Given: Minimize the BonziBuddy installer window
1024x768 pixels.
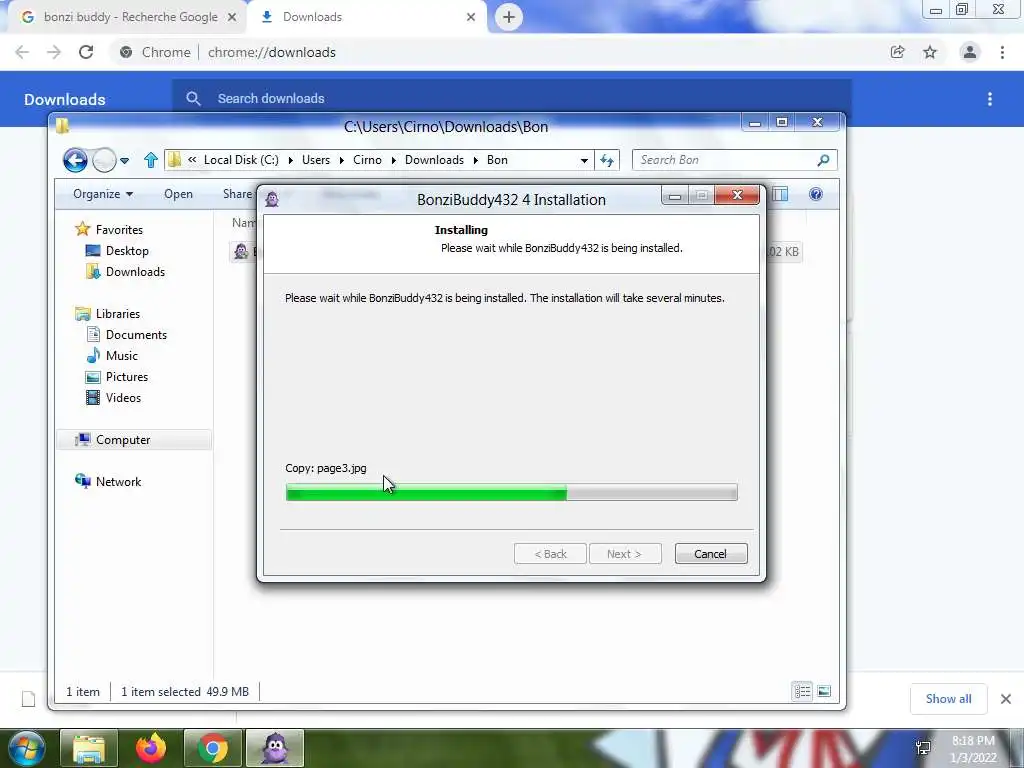Looking at the screenshot, I should click(x=675, y=195).
